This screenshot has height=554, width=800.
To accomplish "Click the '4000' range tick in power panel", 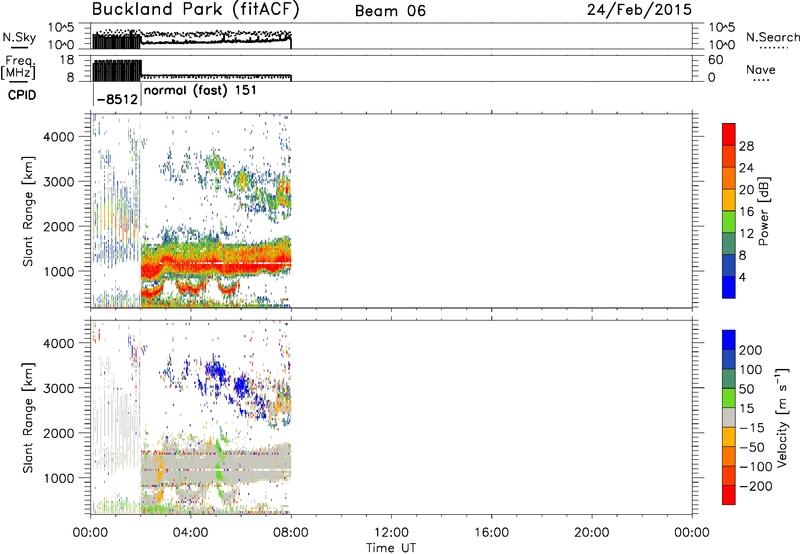I will 58,137.
